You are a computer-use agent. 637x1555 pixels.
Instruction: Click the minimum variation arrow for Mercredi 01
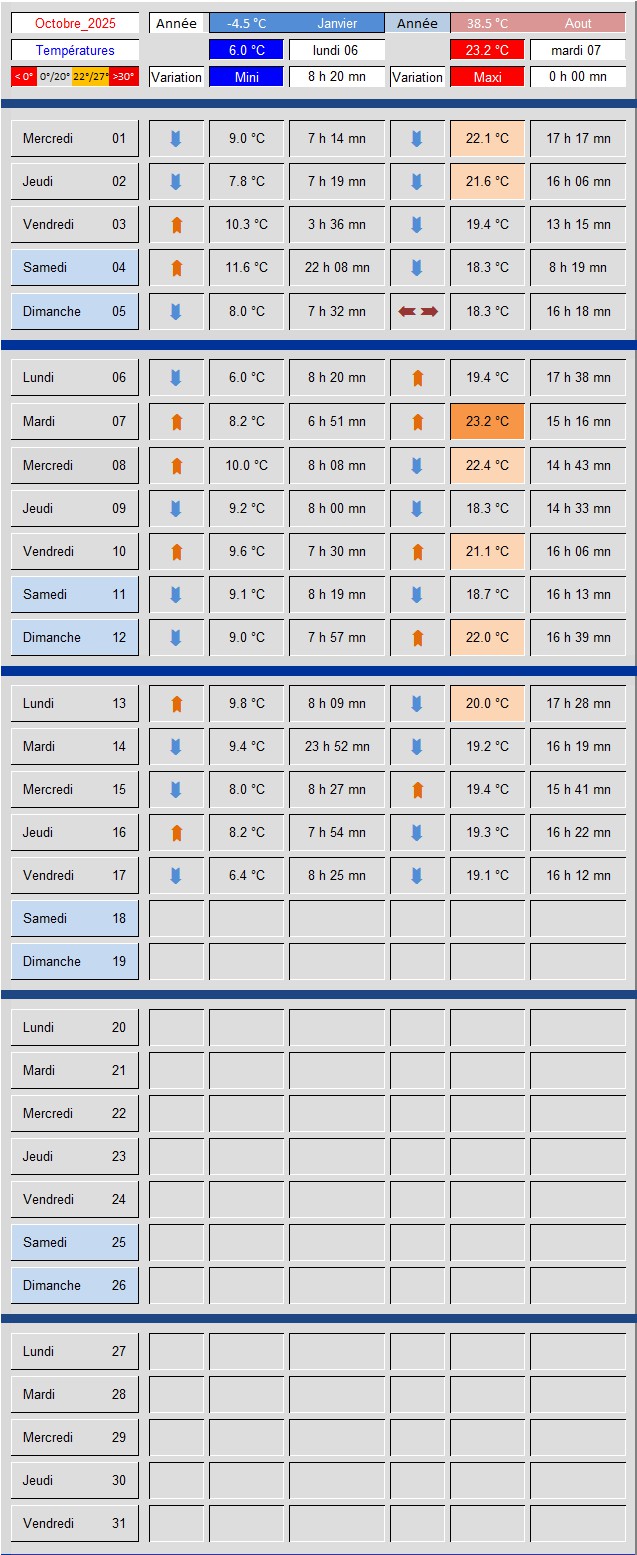click(x=176, y=139)
